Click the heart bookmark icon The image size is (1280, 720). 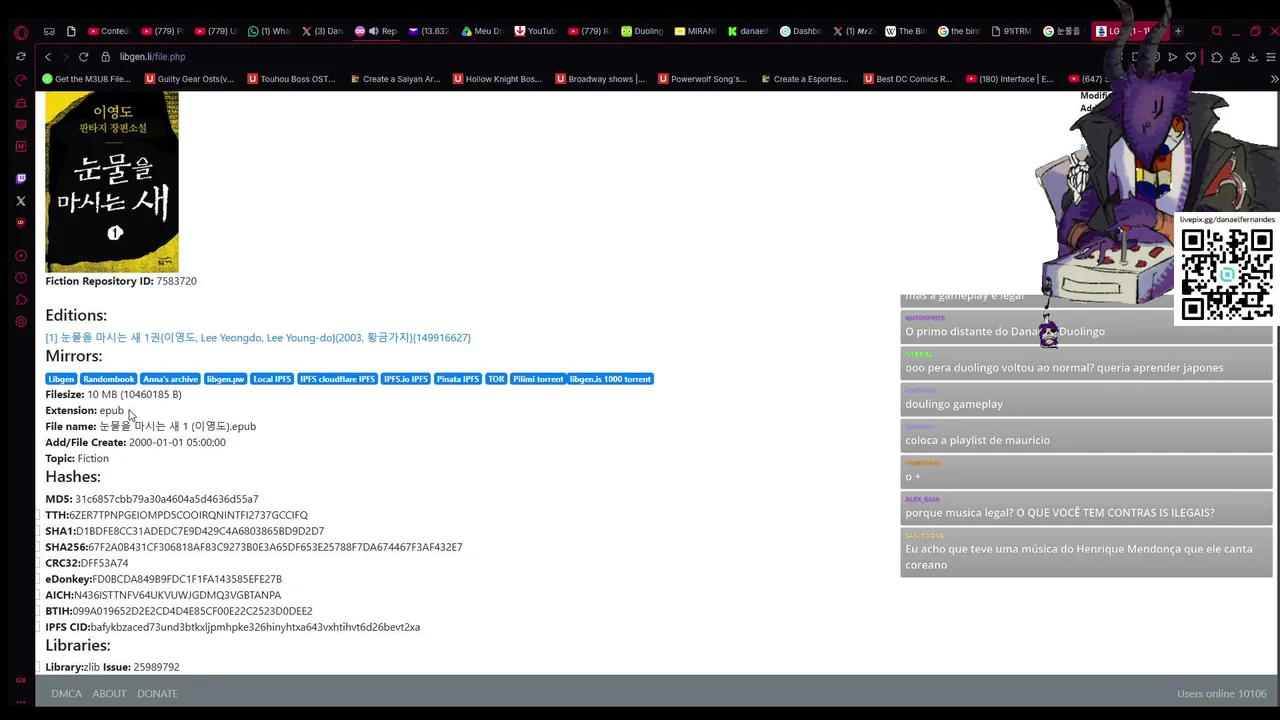tap(1191, 57)
